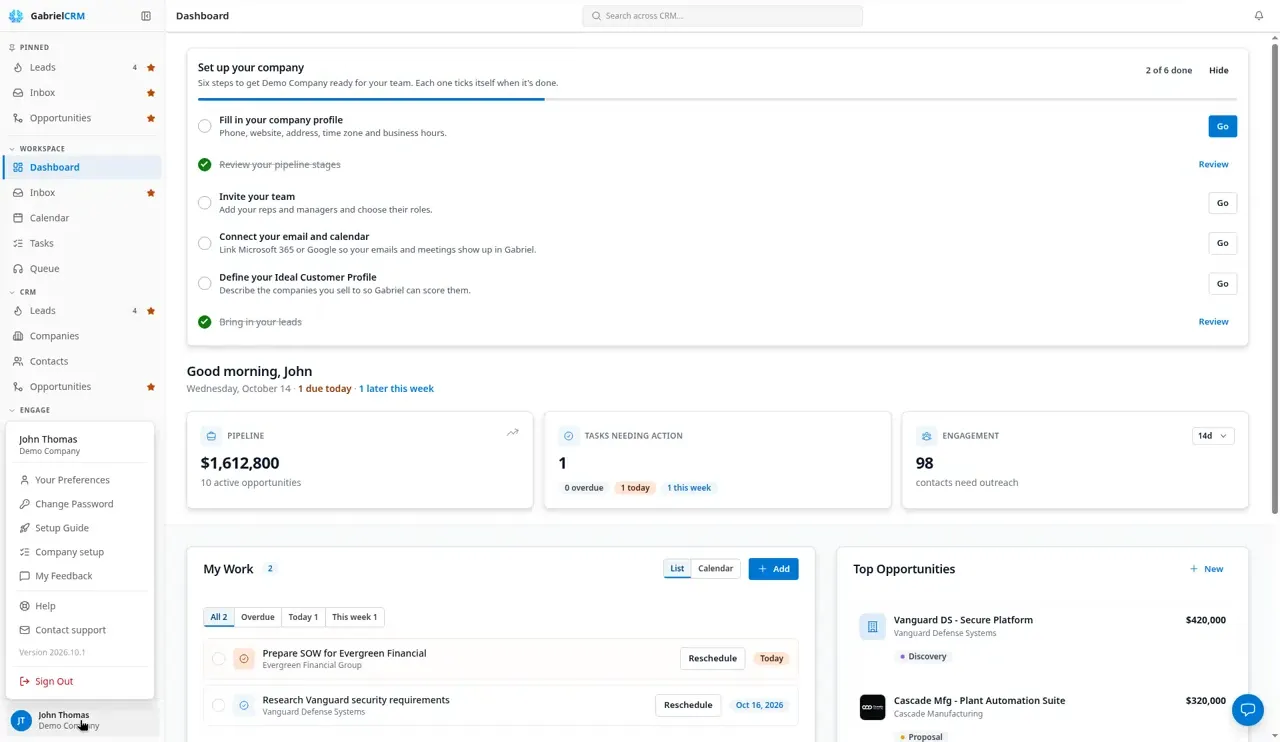Click the Vanguard DS opportunity building icon
Image resolution: width=1280 pixels, height=742 pixels.
tap(872, 627)
